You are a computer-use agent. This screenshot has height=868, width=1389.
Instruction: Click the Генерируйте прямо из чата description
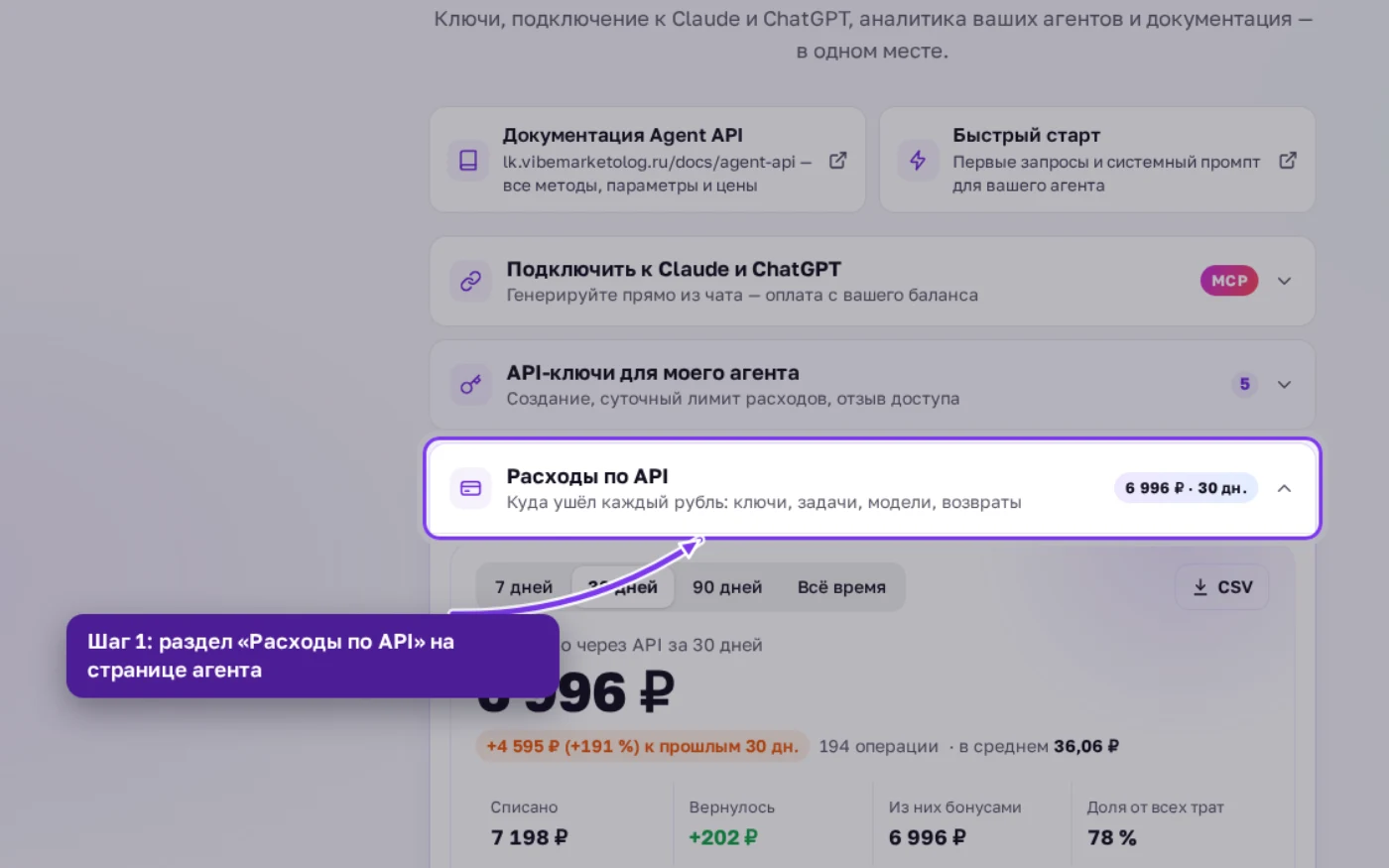742,295
